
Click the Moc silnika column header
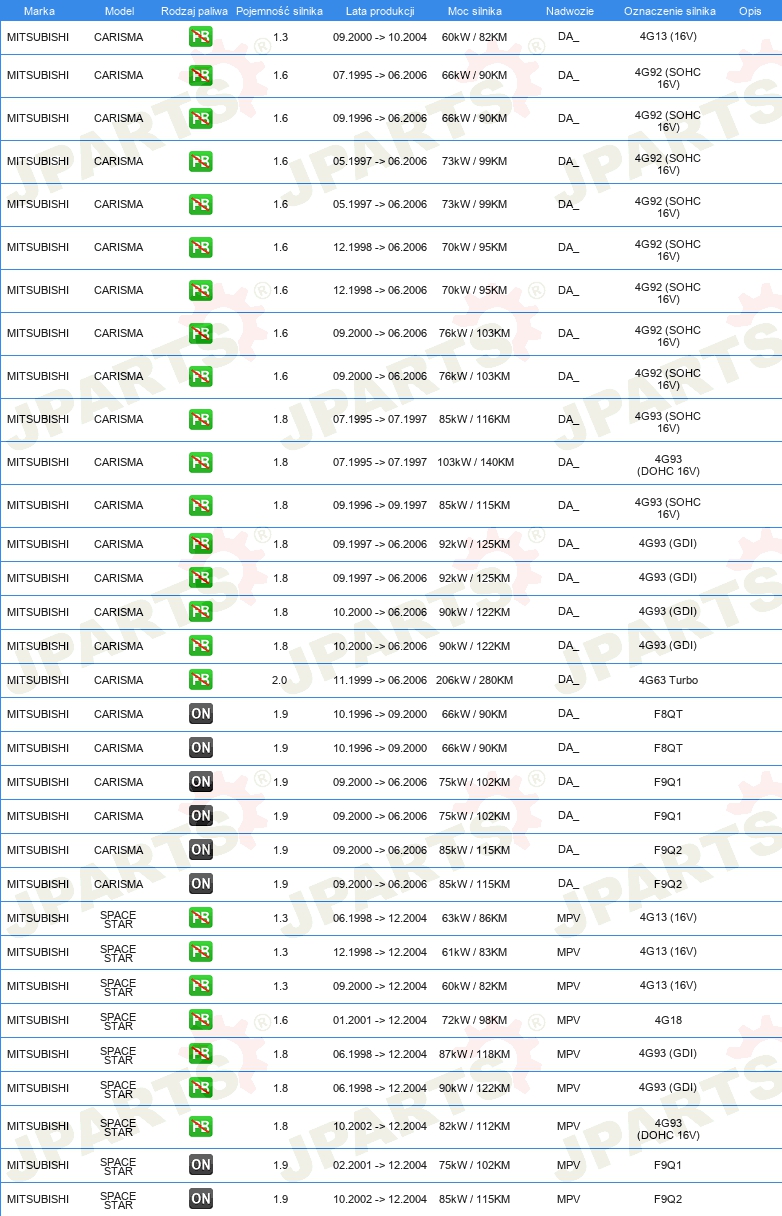[475, 12]
